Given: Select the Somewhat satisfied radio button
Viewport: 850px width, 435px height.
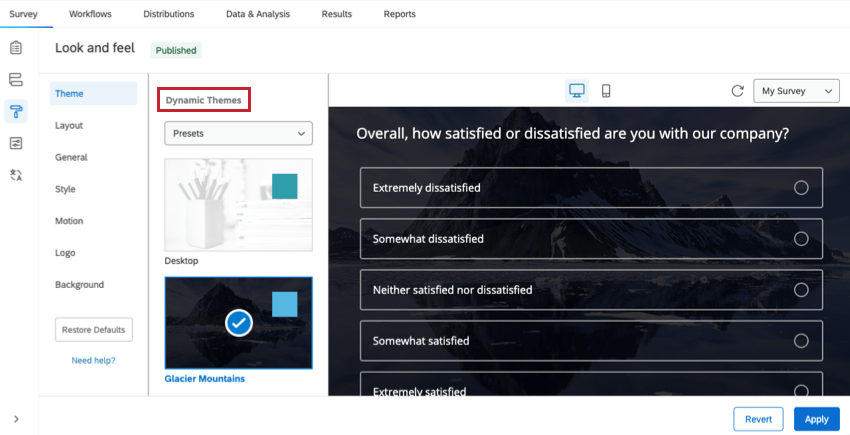Looking at the screenshot, I should [x=801, y=341].
